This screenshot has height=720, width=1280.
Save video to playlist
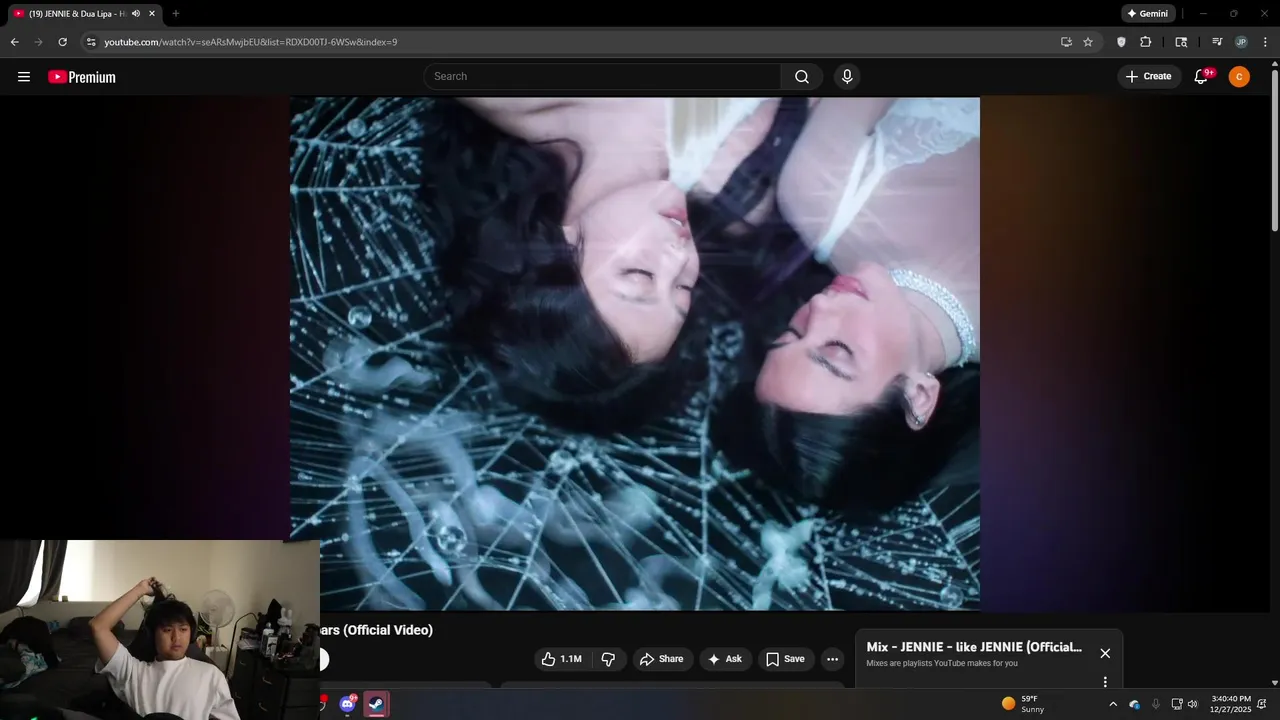785,659
